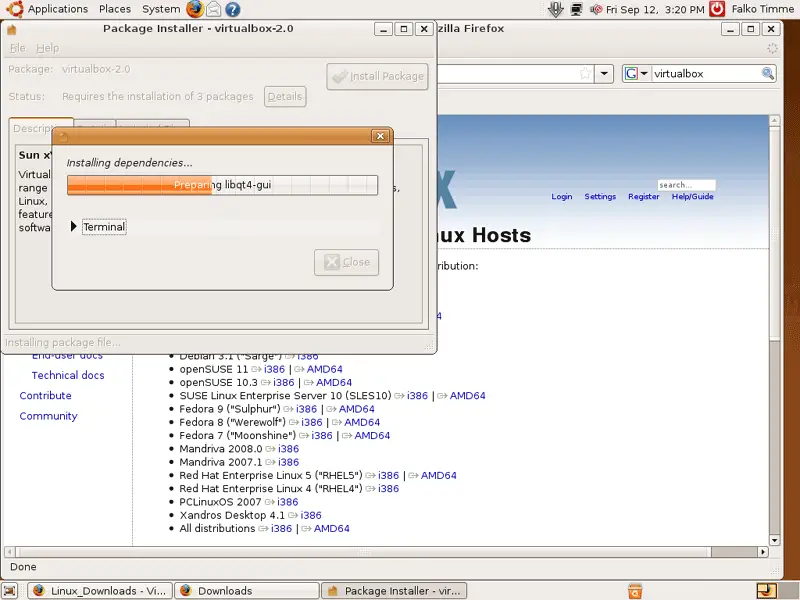Open the Settings link on the page

point(600,196)
